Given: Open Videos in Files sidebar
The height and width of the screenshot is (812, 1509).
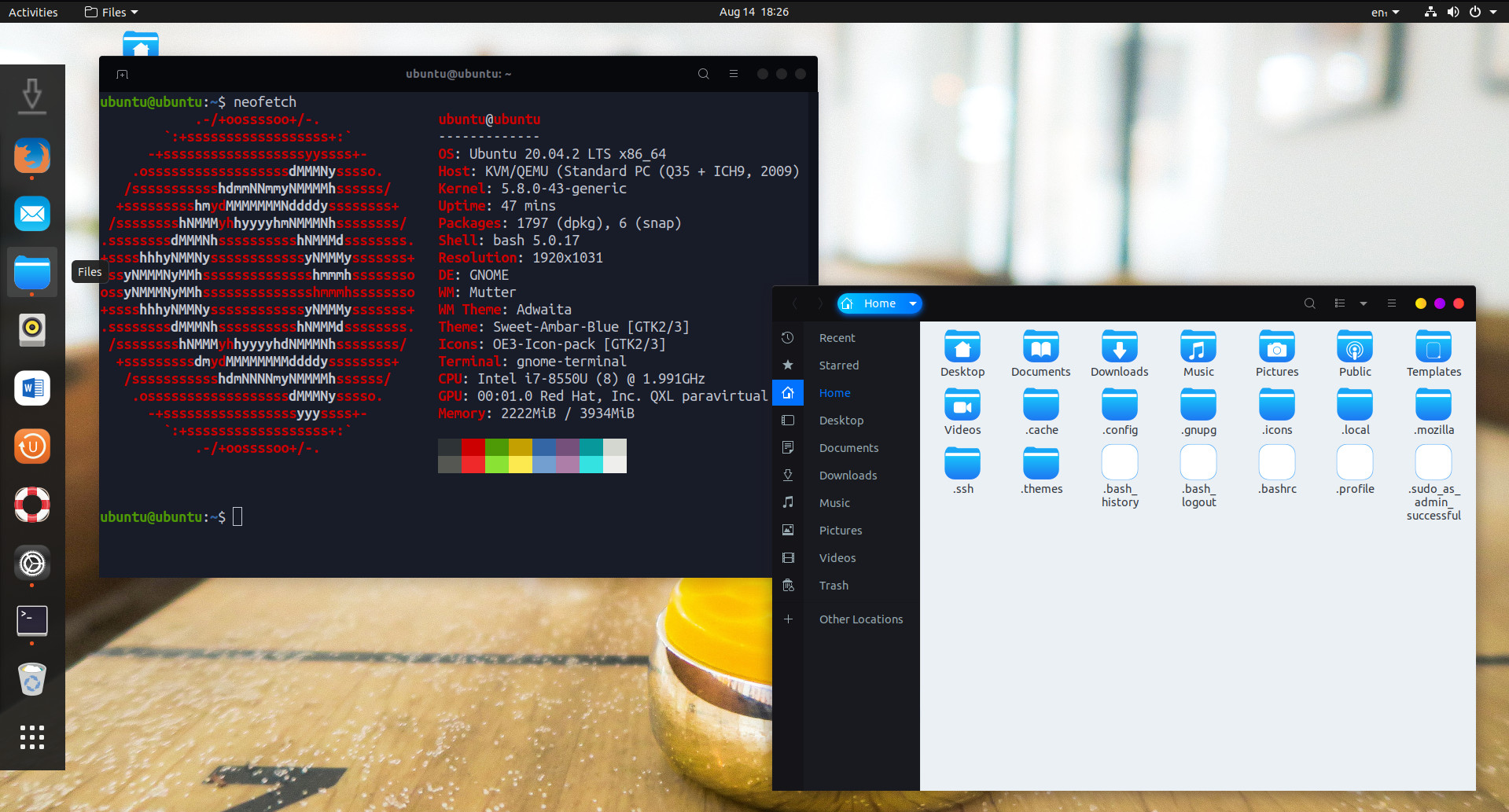Looking at the screenshot, I should click(846, 558).
